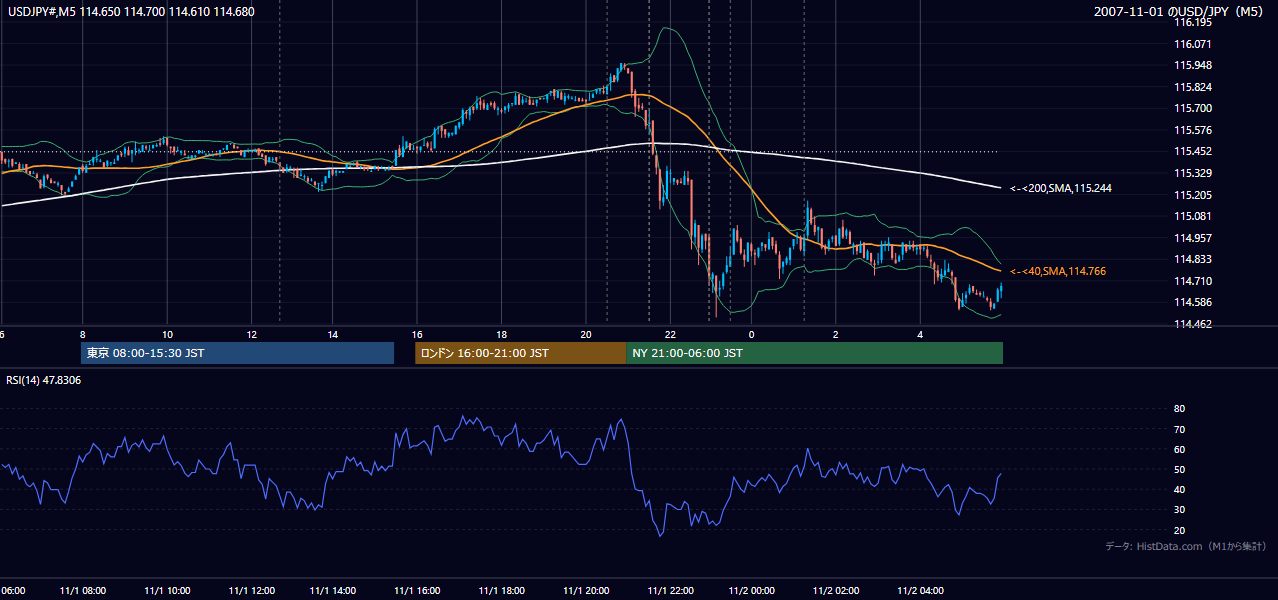1278x600 pixels.
Task: Click the 11/2 00:00 bottom time label
Action: point(751,591)
